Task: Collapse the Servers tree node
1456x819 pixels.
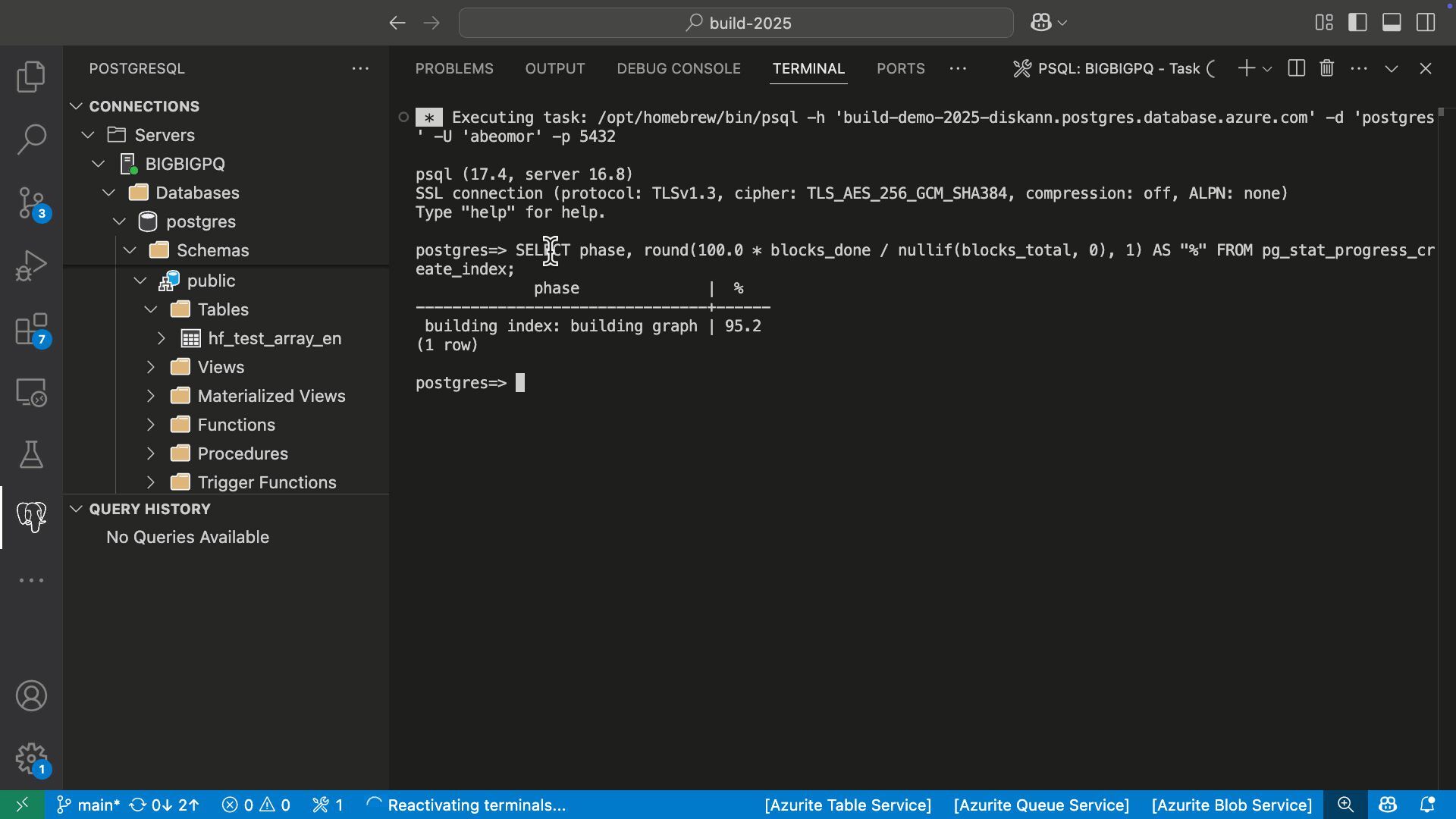Action: tap(88, 135)
